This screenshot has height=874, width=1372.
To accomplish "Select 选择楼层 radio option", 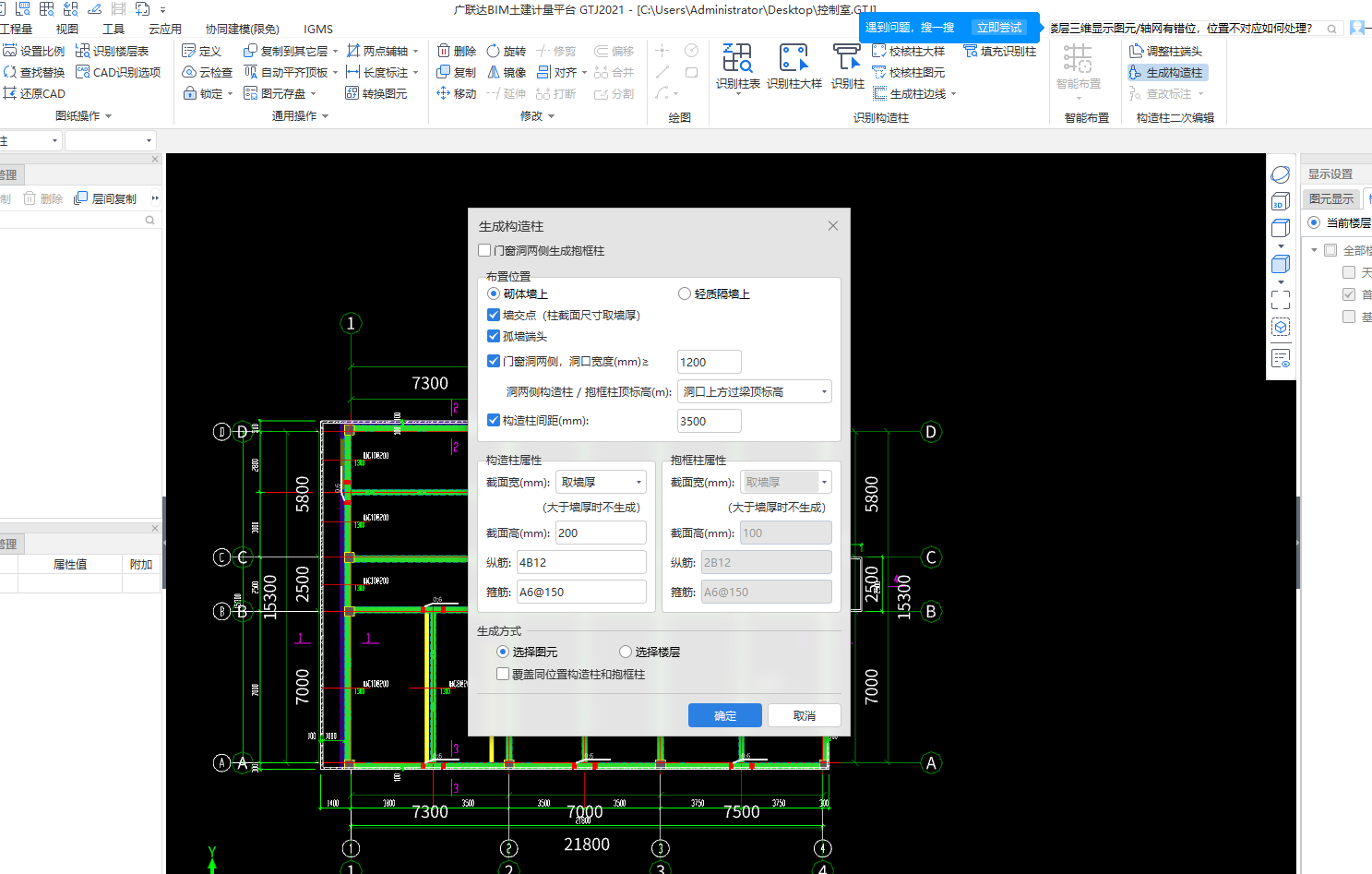I will point(626,652).
